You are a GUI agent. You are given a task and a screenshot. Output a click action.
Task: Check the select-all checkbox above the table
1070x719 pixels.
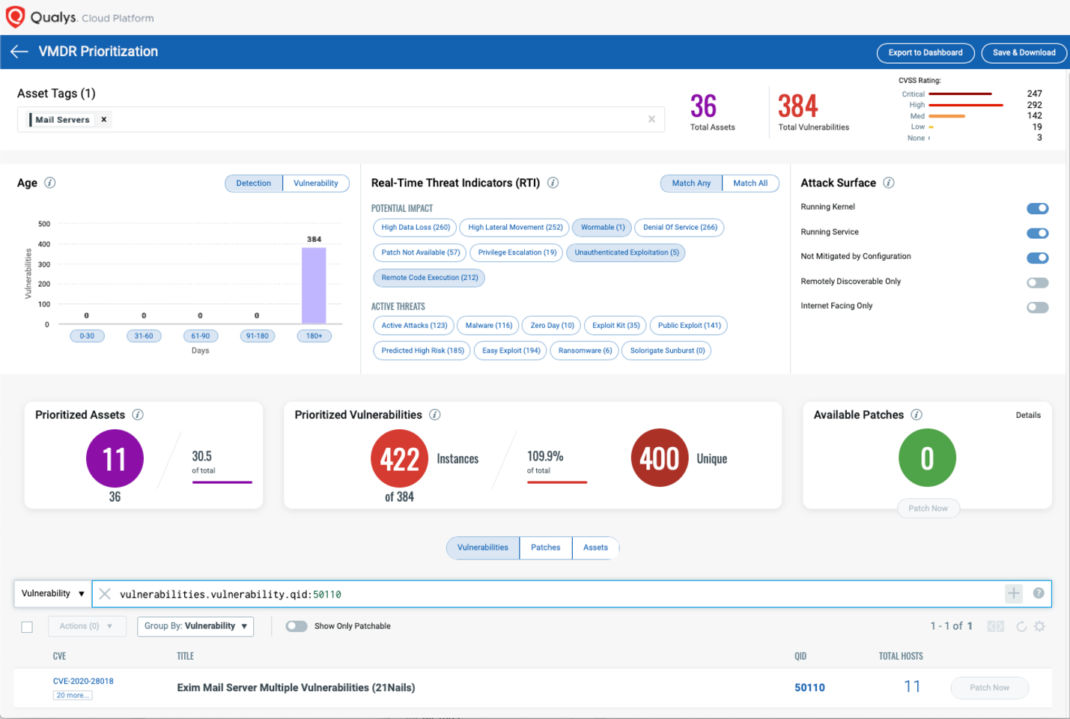(27, 627)
